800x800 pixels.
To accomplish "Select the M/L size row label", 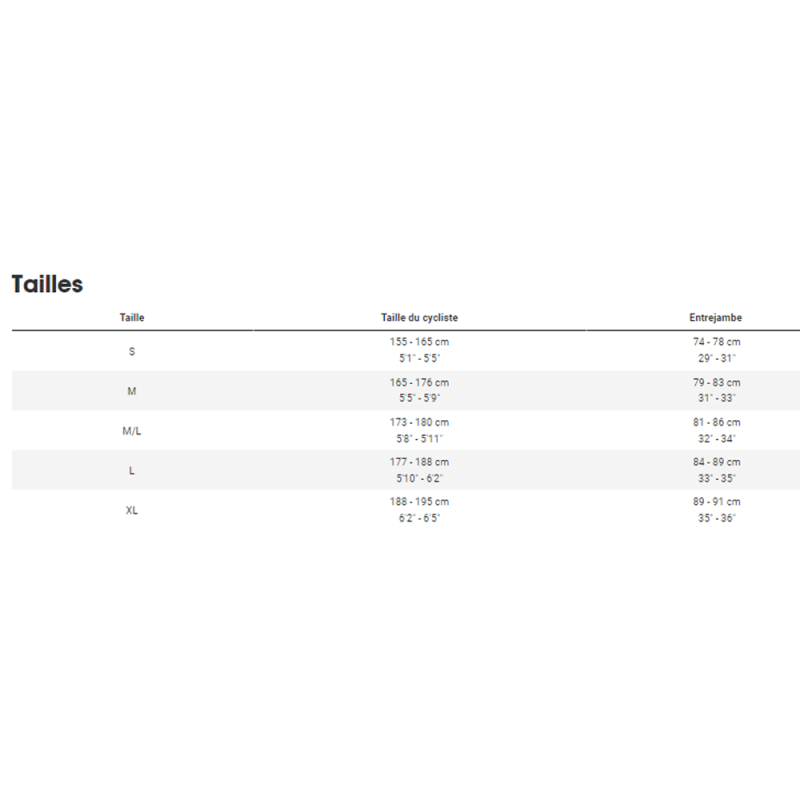I will pos(132,431).
